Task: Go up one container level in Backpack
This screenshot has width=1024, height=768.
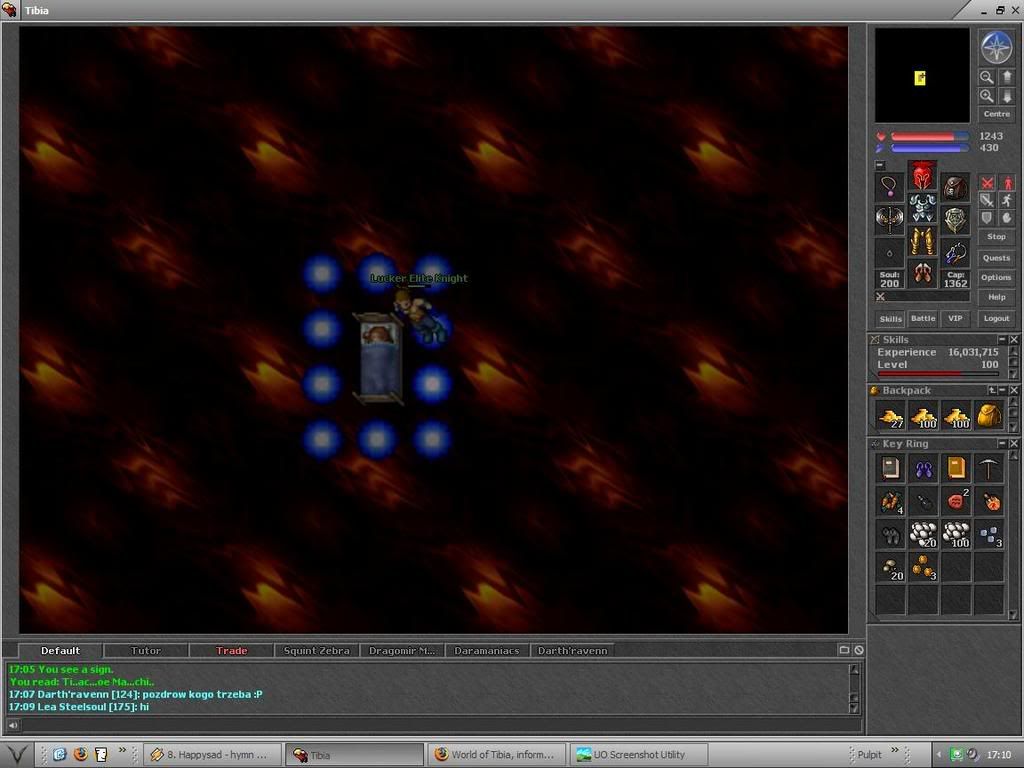Action: click(992, 390)
